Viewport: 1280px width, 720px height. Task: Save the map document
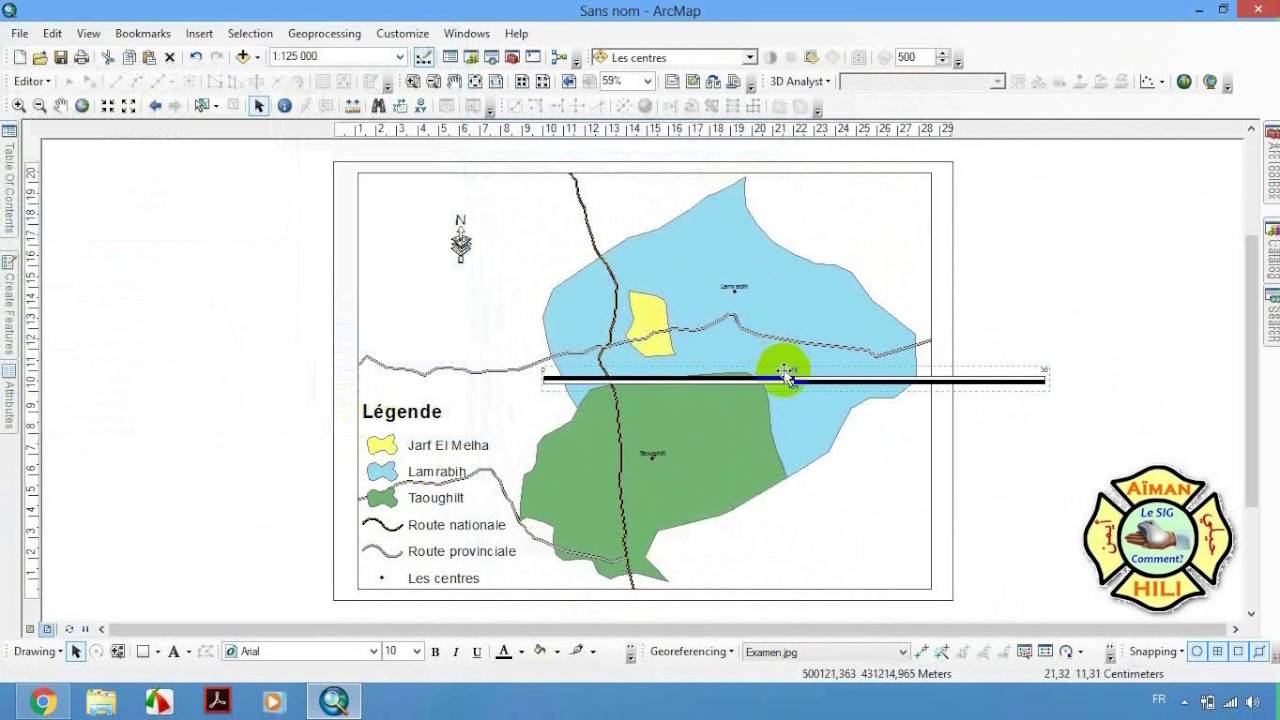pyautogui.click(x=61, y=57)
